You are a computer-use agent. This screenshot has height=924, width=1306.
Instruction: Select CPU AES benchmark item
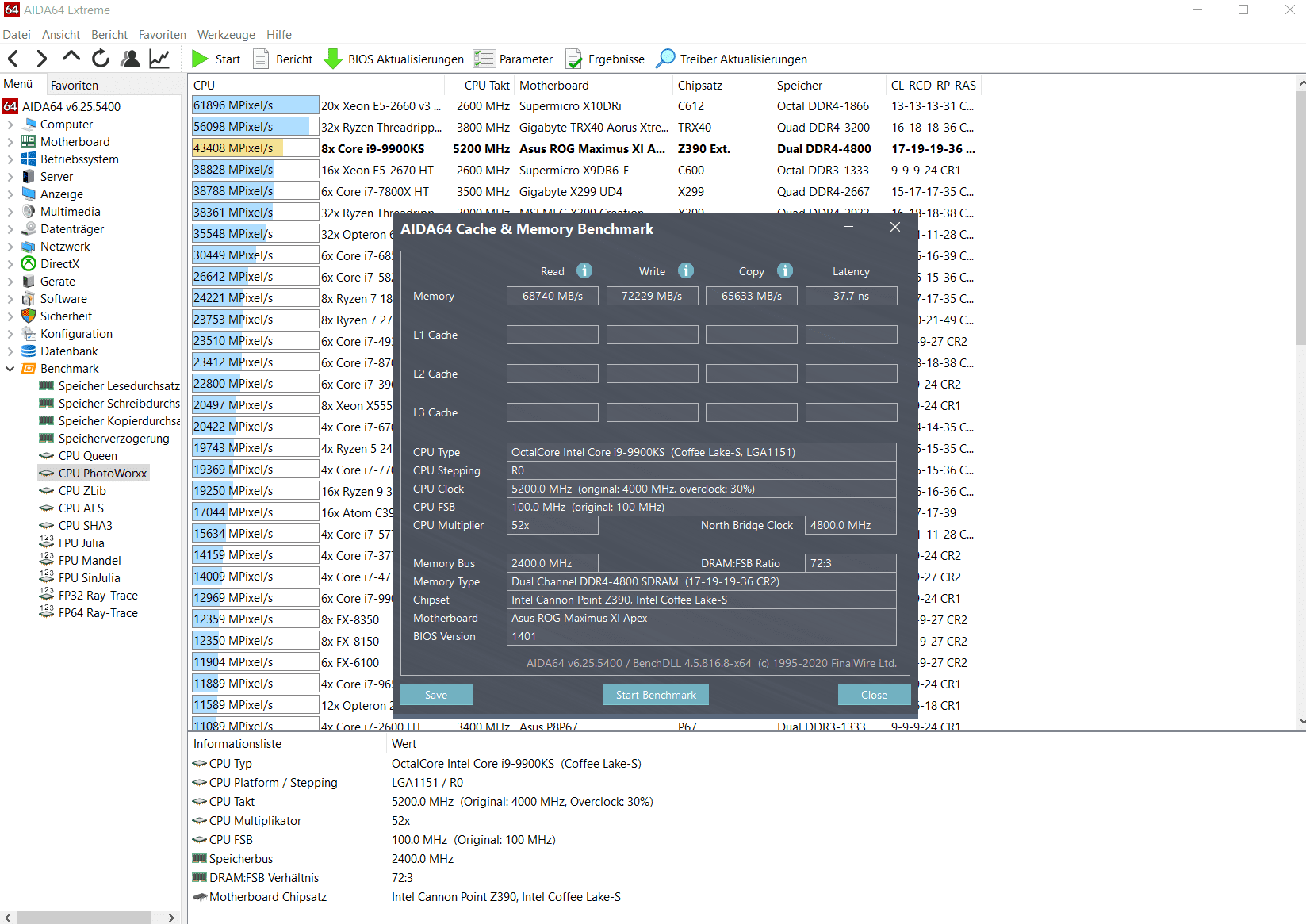[81, 508]
